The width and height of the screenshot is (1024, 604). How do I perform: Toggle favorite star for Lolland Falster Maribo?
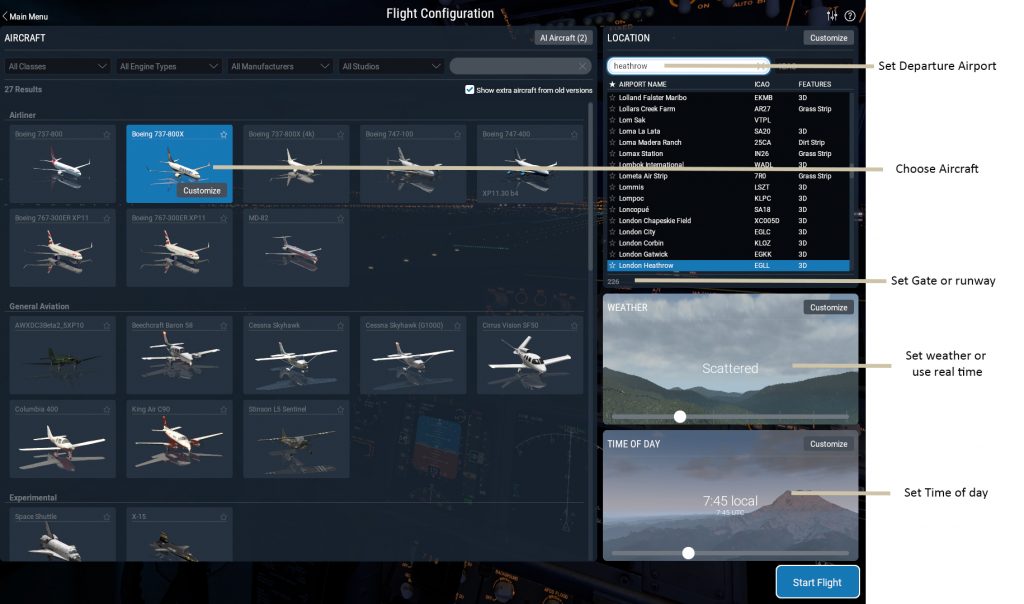pyautogui.click(x=612, y=98)
